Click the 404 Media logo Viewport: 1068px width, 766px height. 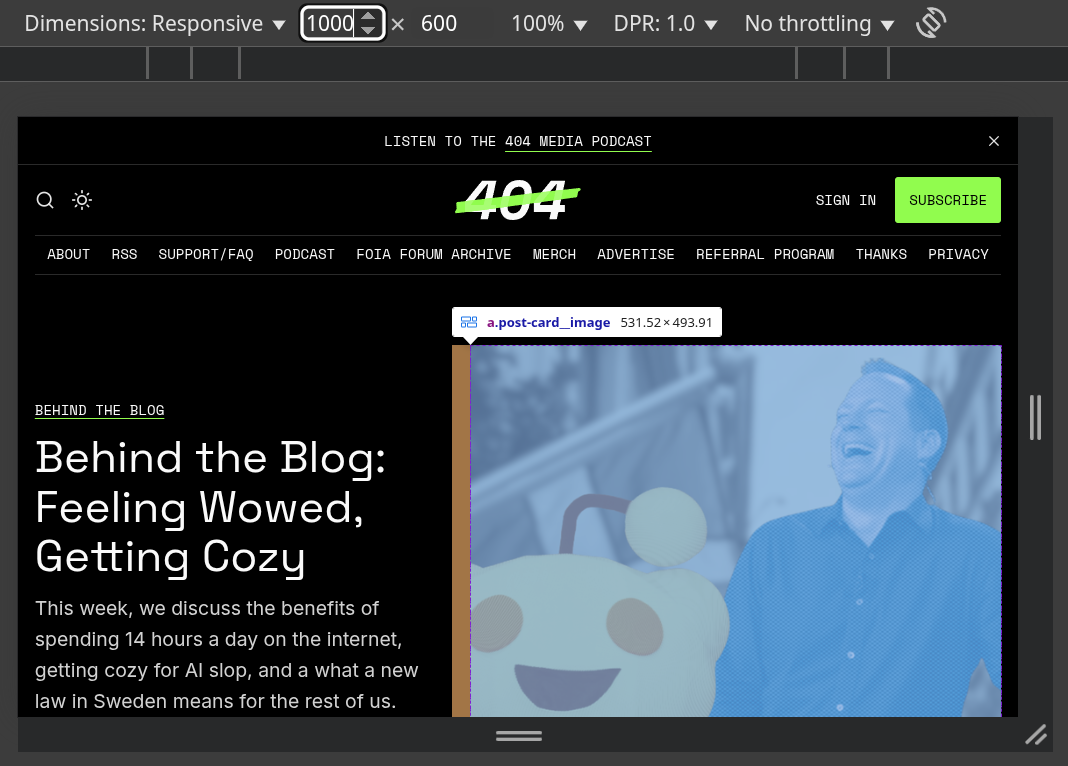pyautogui.click(x=517, y=200)
